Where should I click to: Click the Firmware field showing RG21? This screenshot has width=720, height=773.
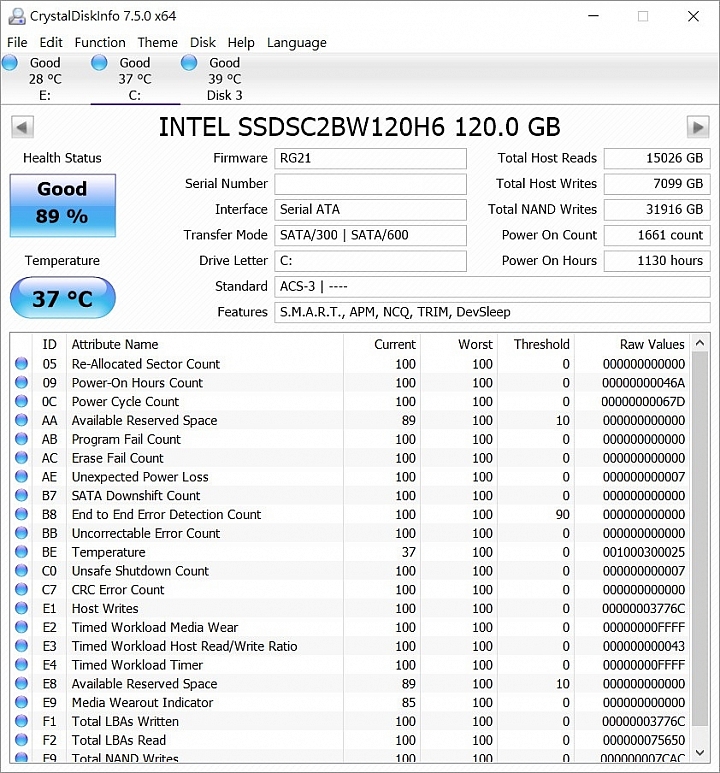click(x=370, y=158)
